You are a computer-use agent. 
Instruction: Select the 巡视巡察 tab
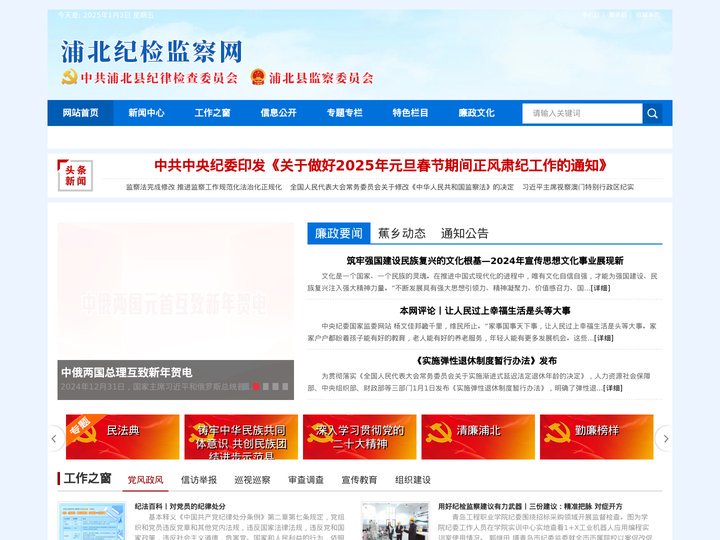pyautogui.click(x=252, y=480)
